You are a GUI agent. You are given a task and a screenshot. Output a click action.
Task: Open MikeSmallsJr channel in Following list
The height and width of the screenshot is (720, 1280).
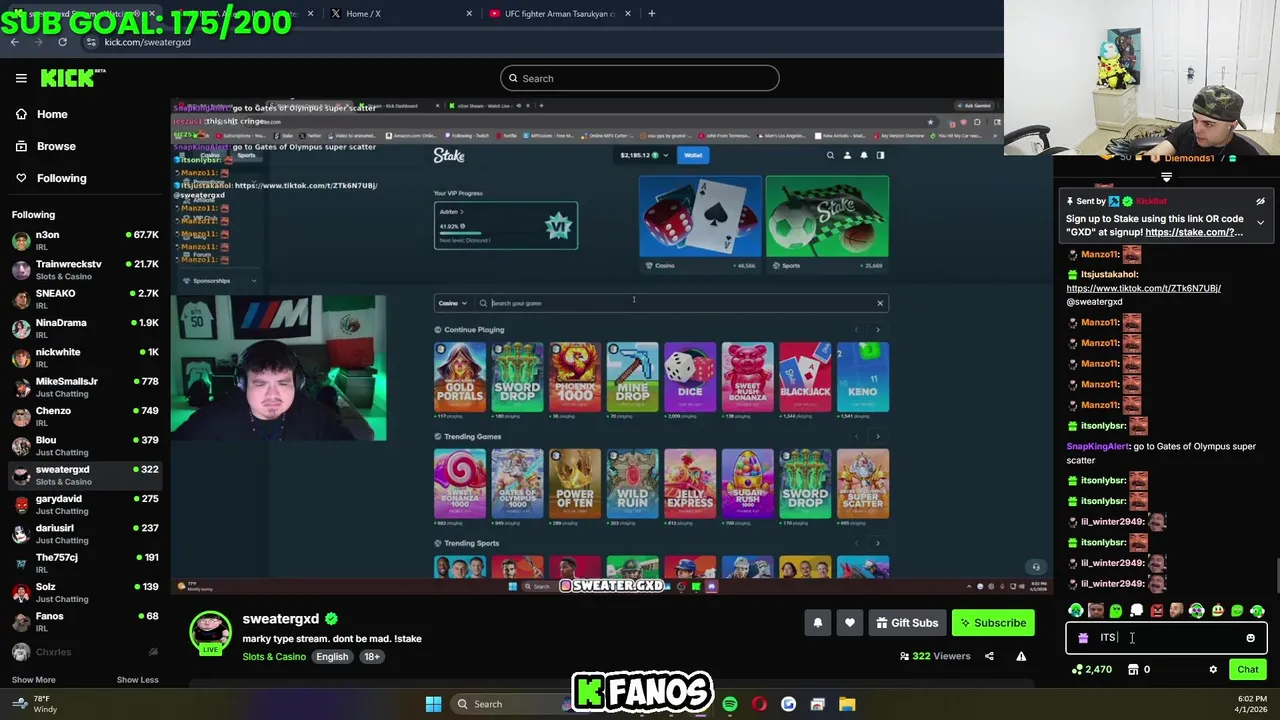[85, 387]
